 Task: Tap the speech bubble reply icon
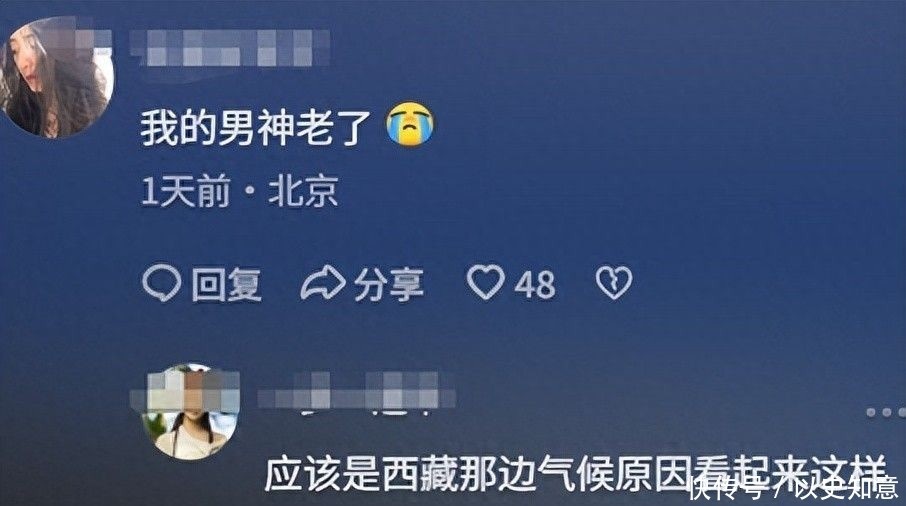point(162,283)
